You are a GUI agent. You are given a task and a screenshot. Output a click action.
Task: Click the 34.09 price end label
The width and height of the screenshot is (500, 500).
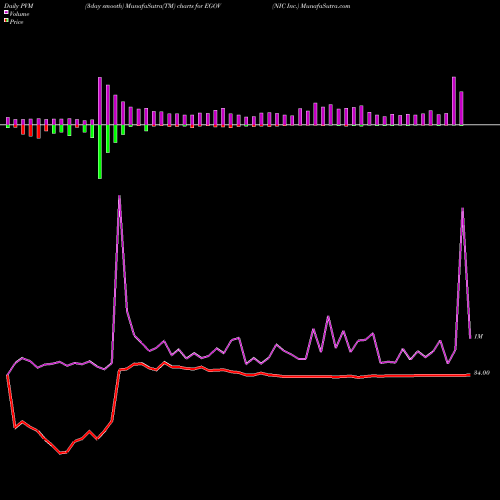(x=482, y=373)
